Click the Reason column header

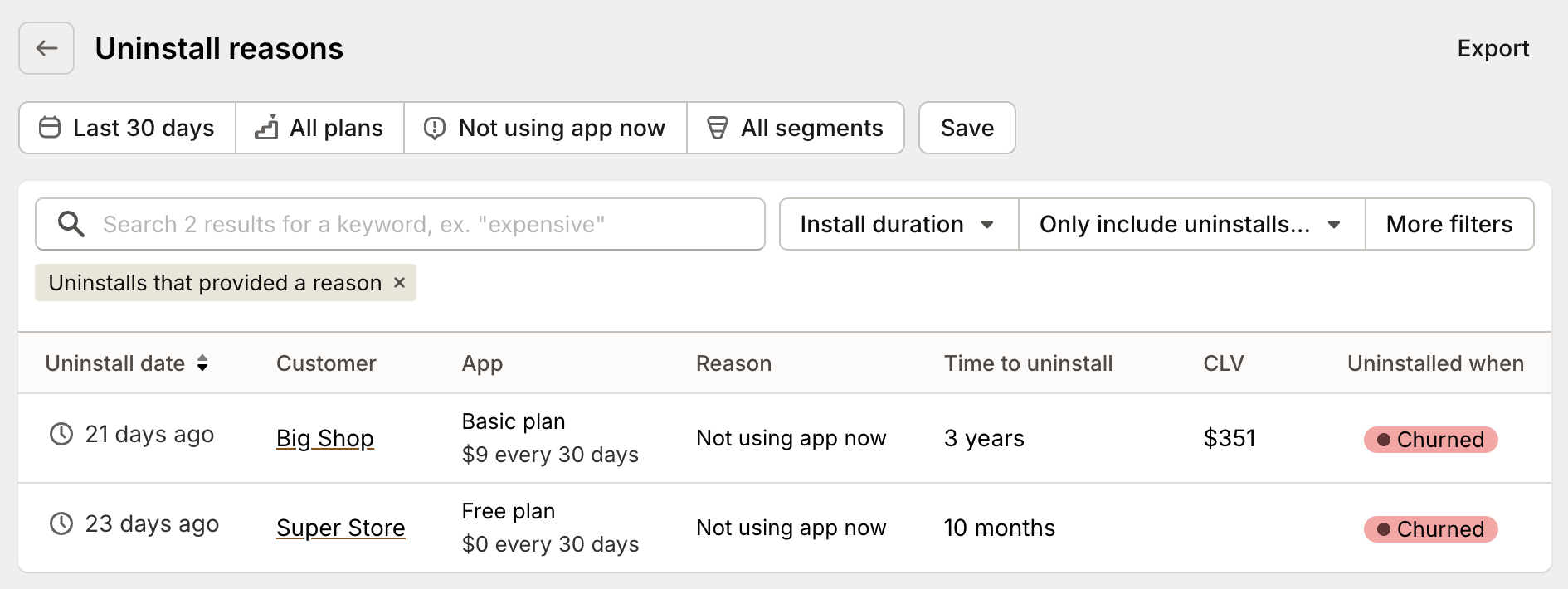pos(733,363)
